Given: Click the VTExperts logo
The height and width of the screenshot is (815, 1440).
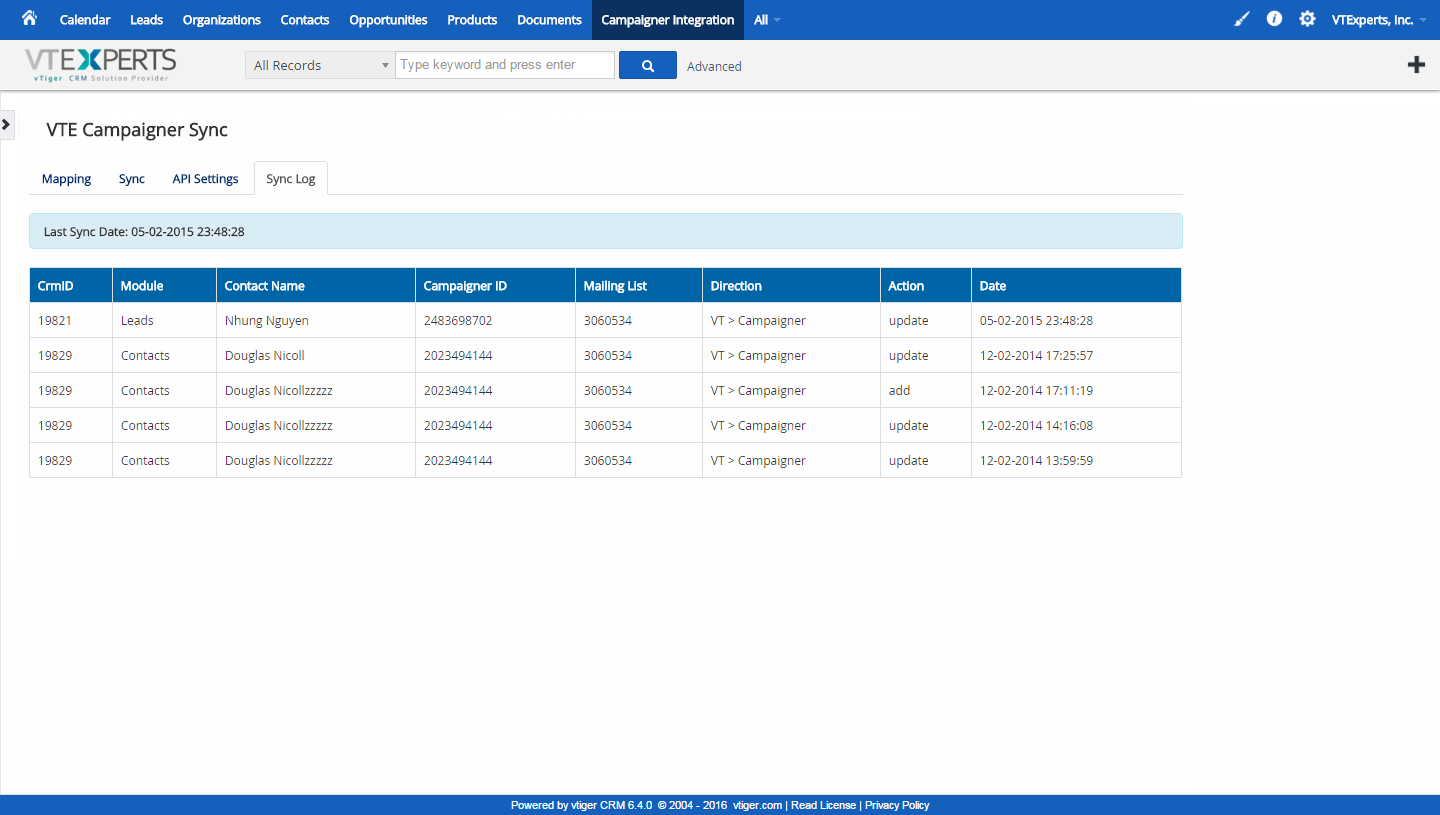Looking at the screenshot, I should [100, 64].
